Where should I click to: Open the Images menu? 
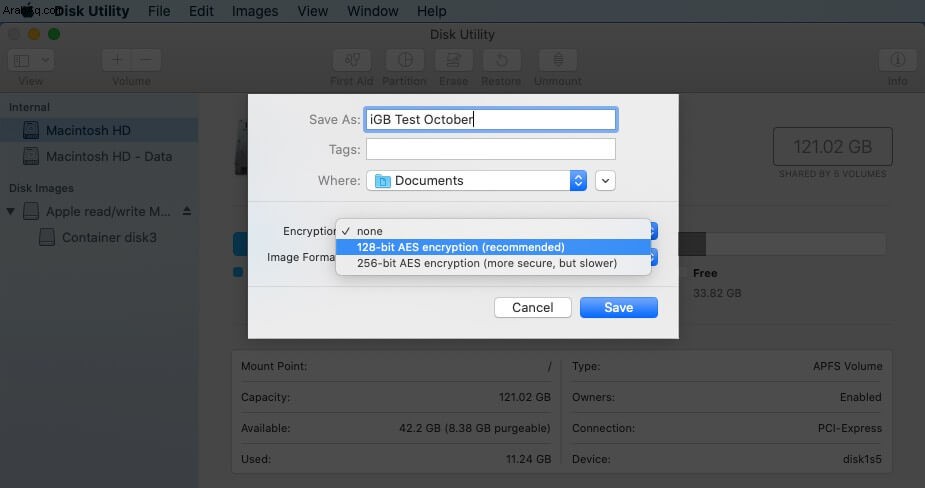tap(255, 11)
